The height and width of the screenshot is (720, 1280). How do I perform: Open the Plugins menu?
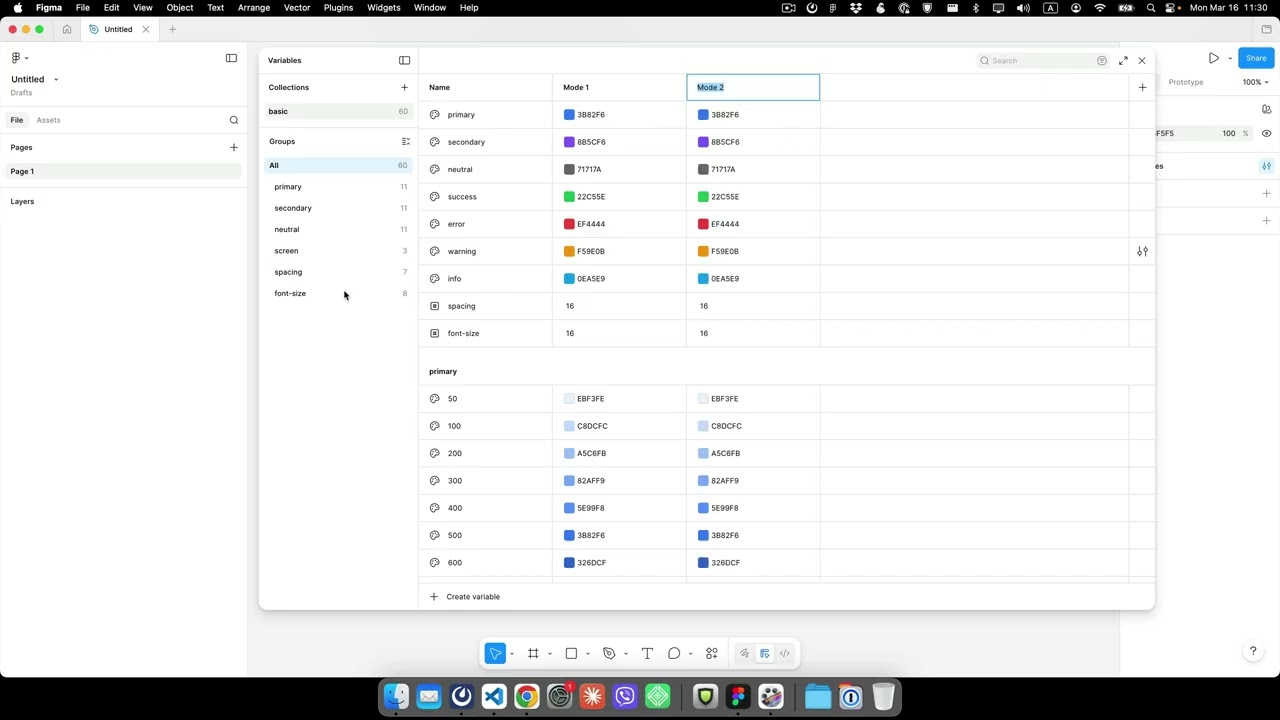(338, 7)
